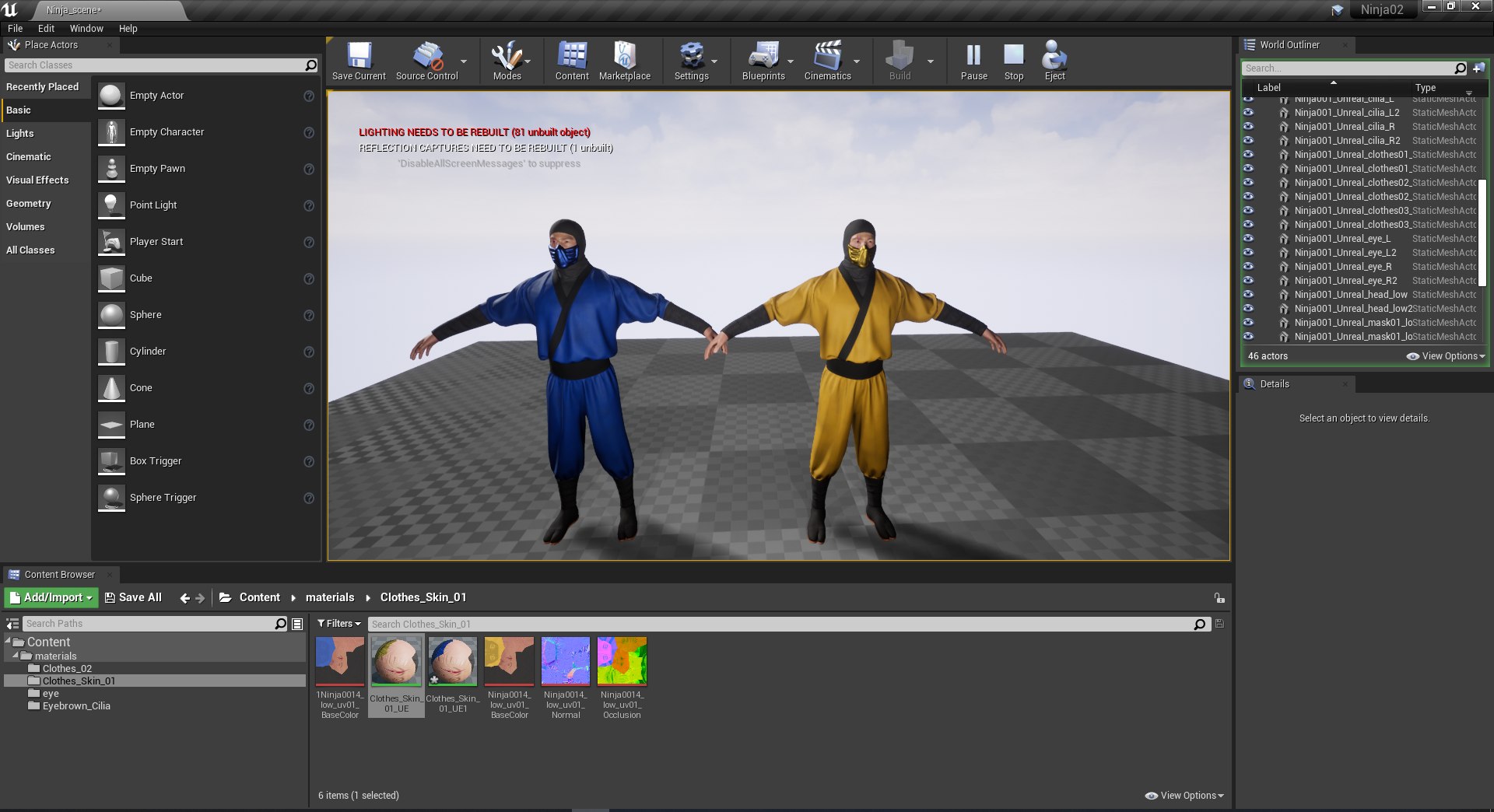The image size is (1494, 812).
Task: Select the Eyebrown_Cilia folder in the tree
Action: click(x=76, y=706)
